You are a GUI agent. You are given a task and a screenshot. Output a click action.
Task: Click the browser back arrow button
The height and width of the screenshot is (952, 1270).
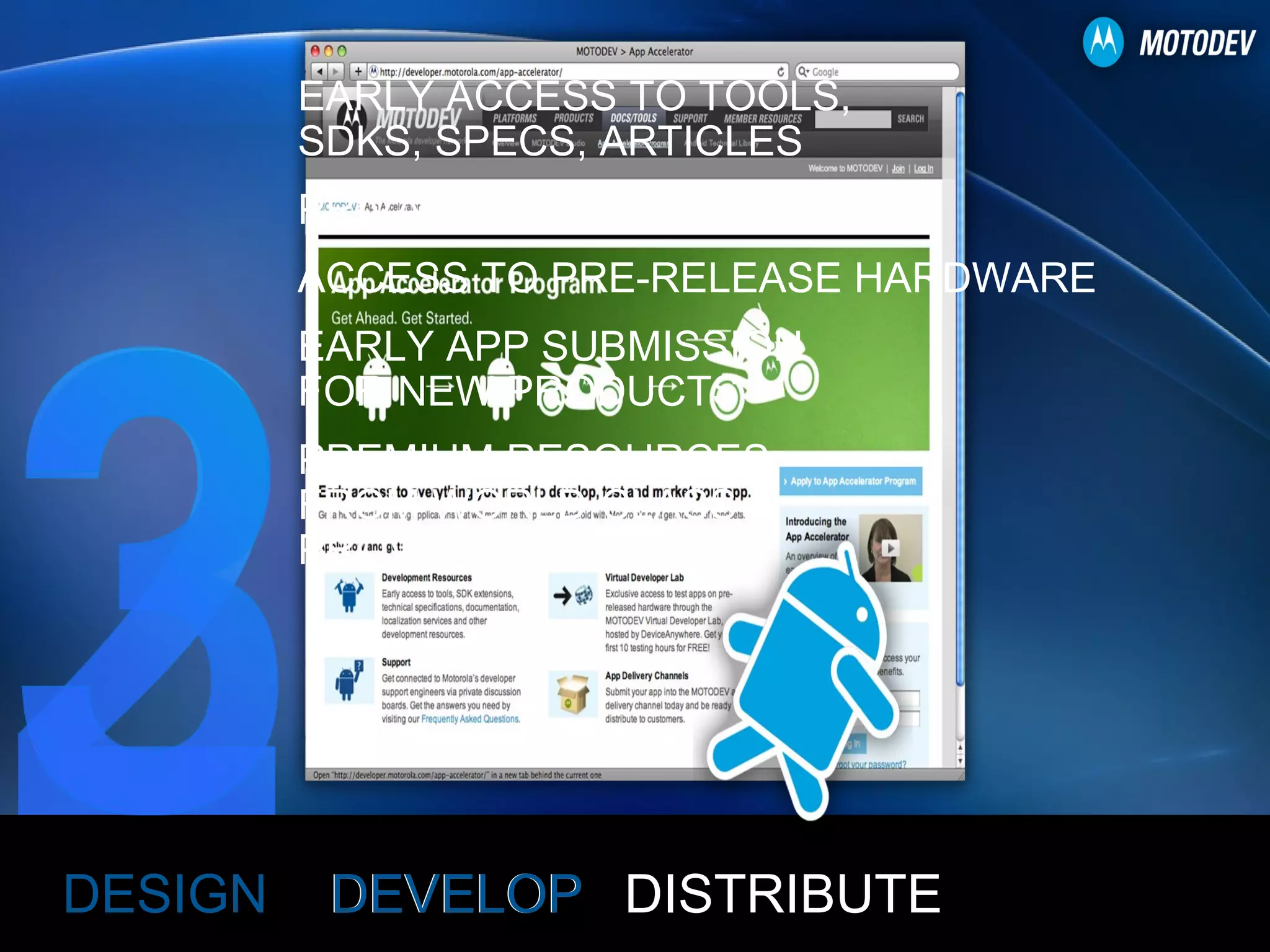pyautogui.click(x=319, y=72)
